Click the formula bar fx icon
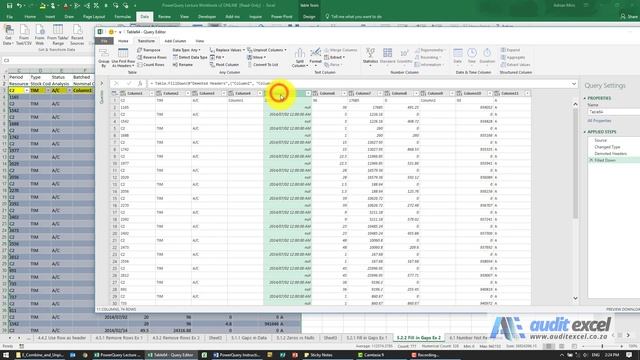640x360 pixels. pos(140,84)
